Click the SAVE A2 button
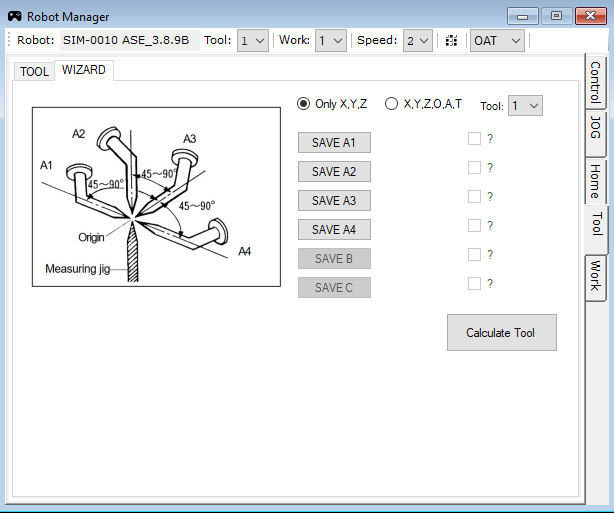 [x=334, y=172]
